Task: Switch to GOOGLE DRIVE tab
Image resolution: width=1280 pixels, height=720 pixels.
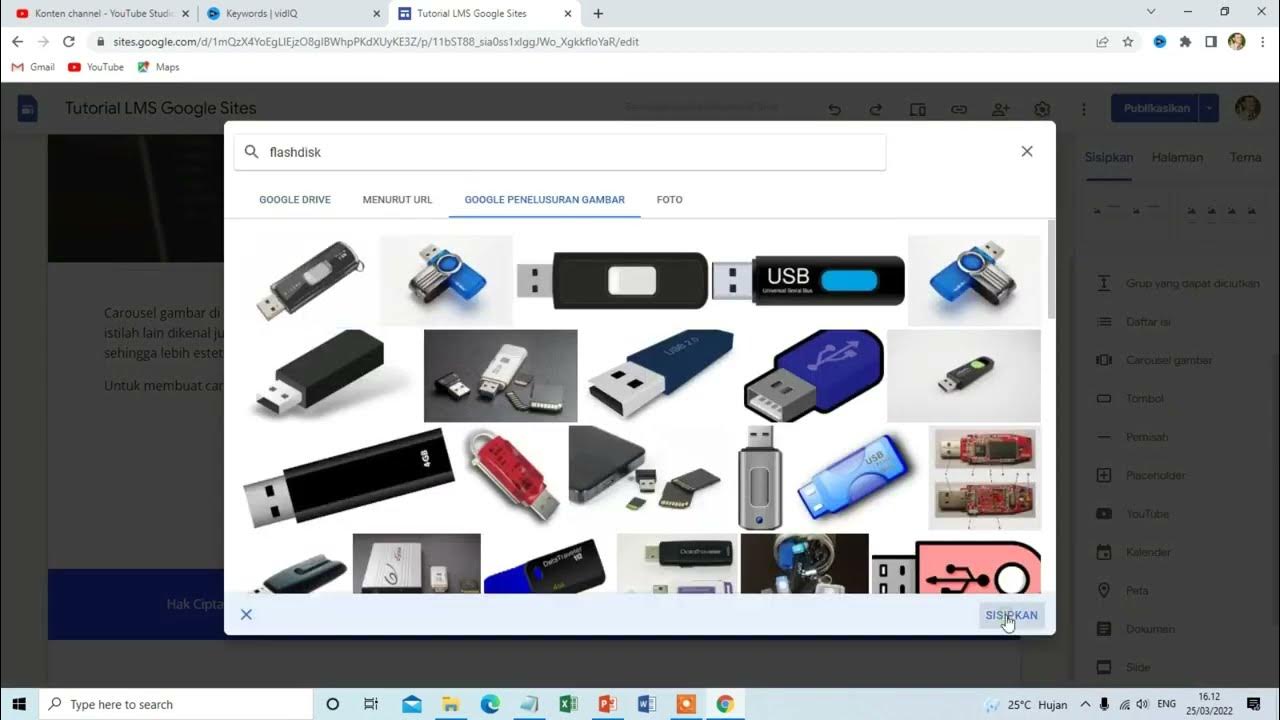Action: [x=295, y=200]
